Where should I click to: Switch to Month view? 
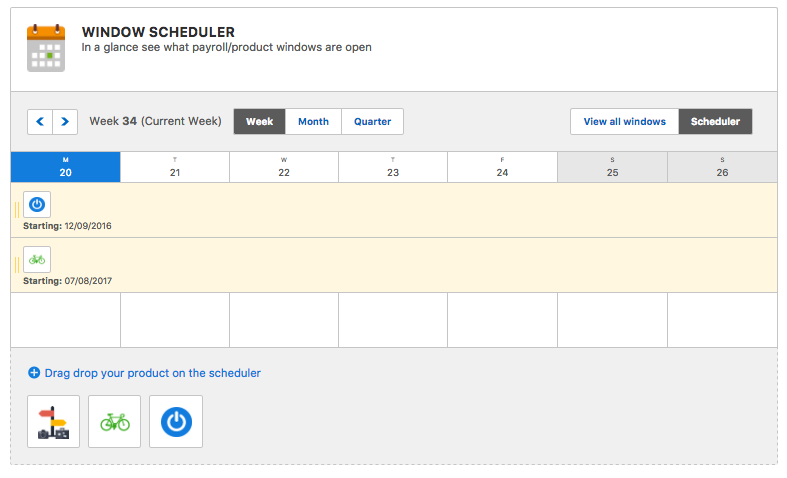(313, 122)
